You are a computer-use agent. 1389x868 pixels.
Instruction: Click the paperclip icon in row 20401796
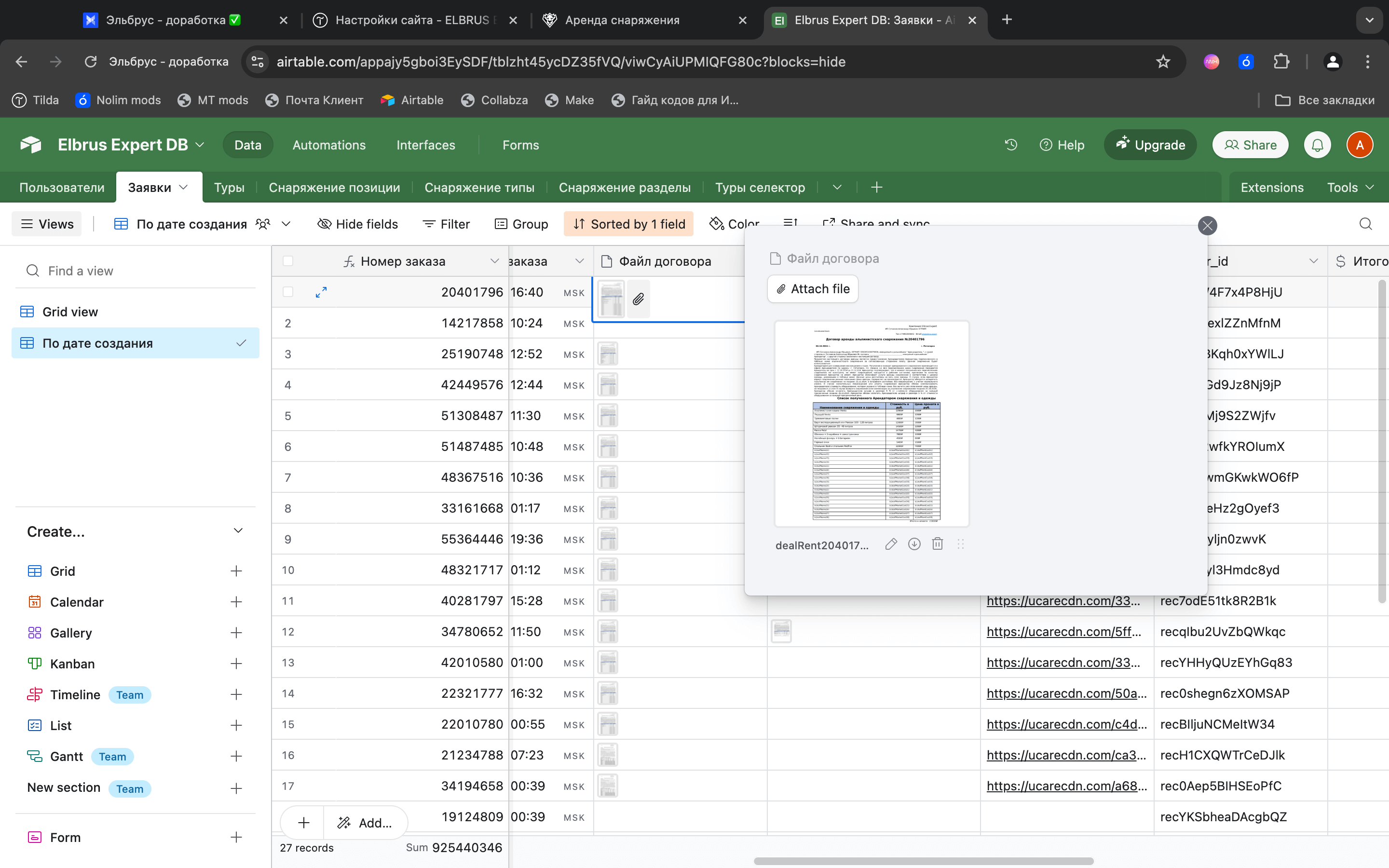(638, 299)
